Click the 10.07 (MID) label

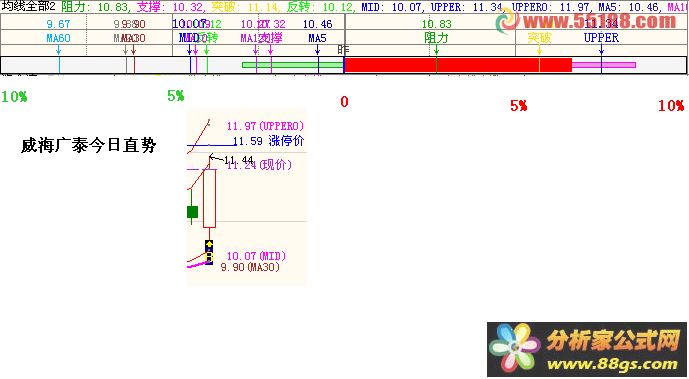tap(256, 256)
